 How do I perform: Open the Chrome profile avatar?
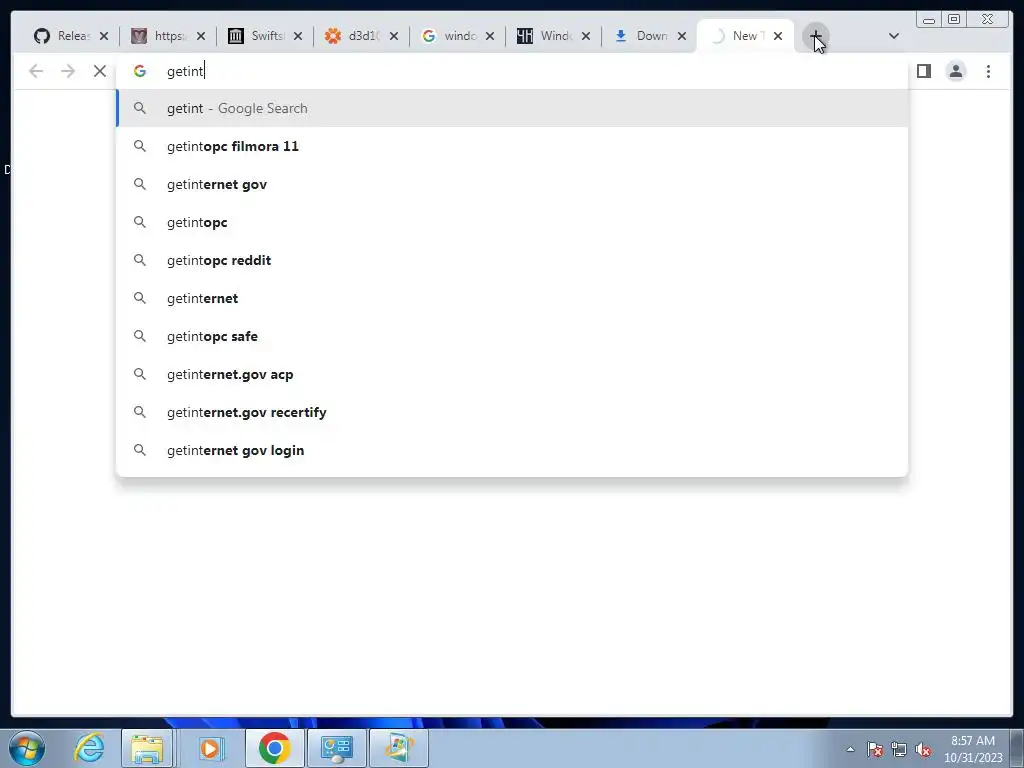[955, 71]
